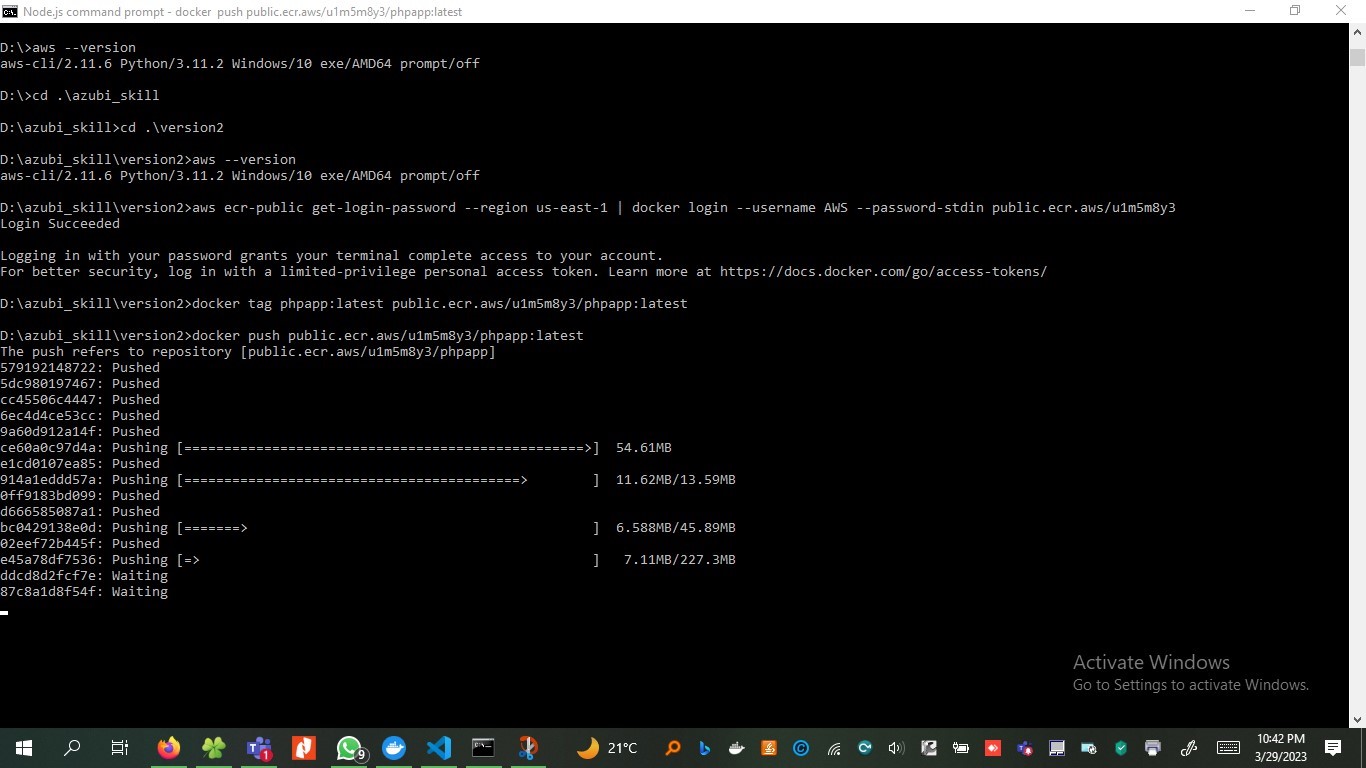Image resolution: width=1366 pixels, height=768 pixels.
Task: Open the Command Prompt title bar system menu
Action: pos(9,11)
